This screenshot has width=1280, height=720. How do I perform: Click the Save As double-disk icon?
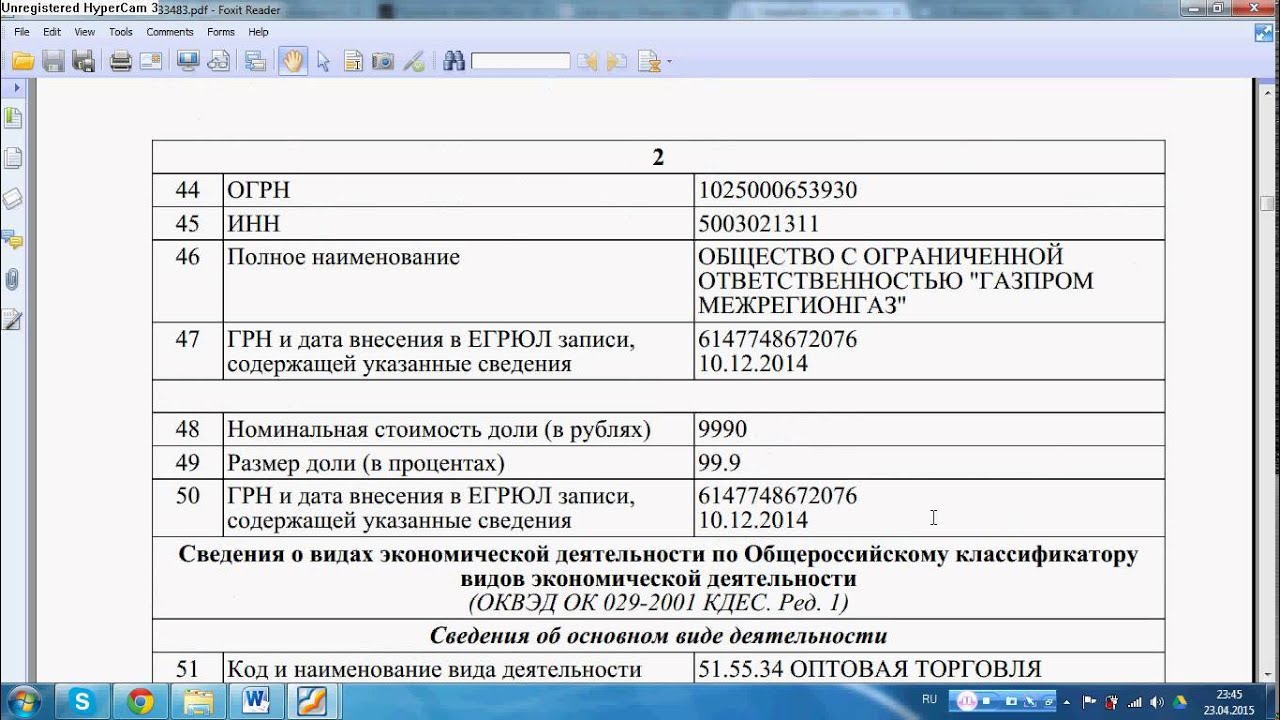point(84,62)
